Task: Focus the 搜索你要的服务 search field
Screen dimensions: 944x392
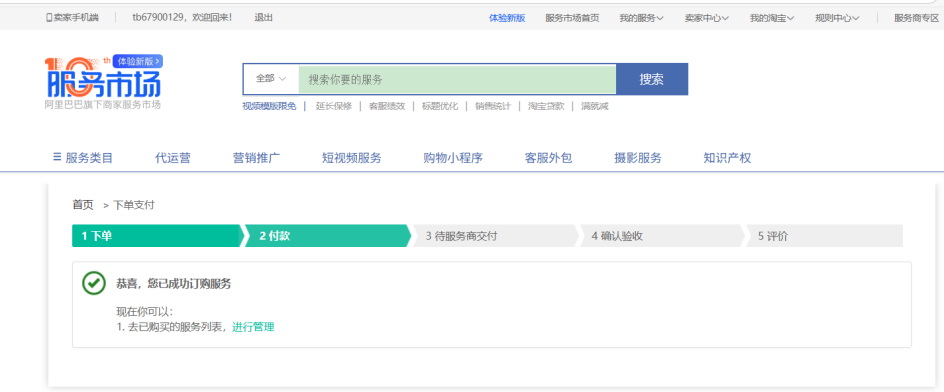Action: (x=457, y=79)
